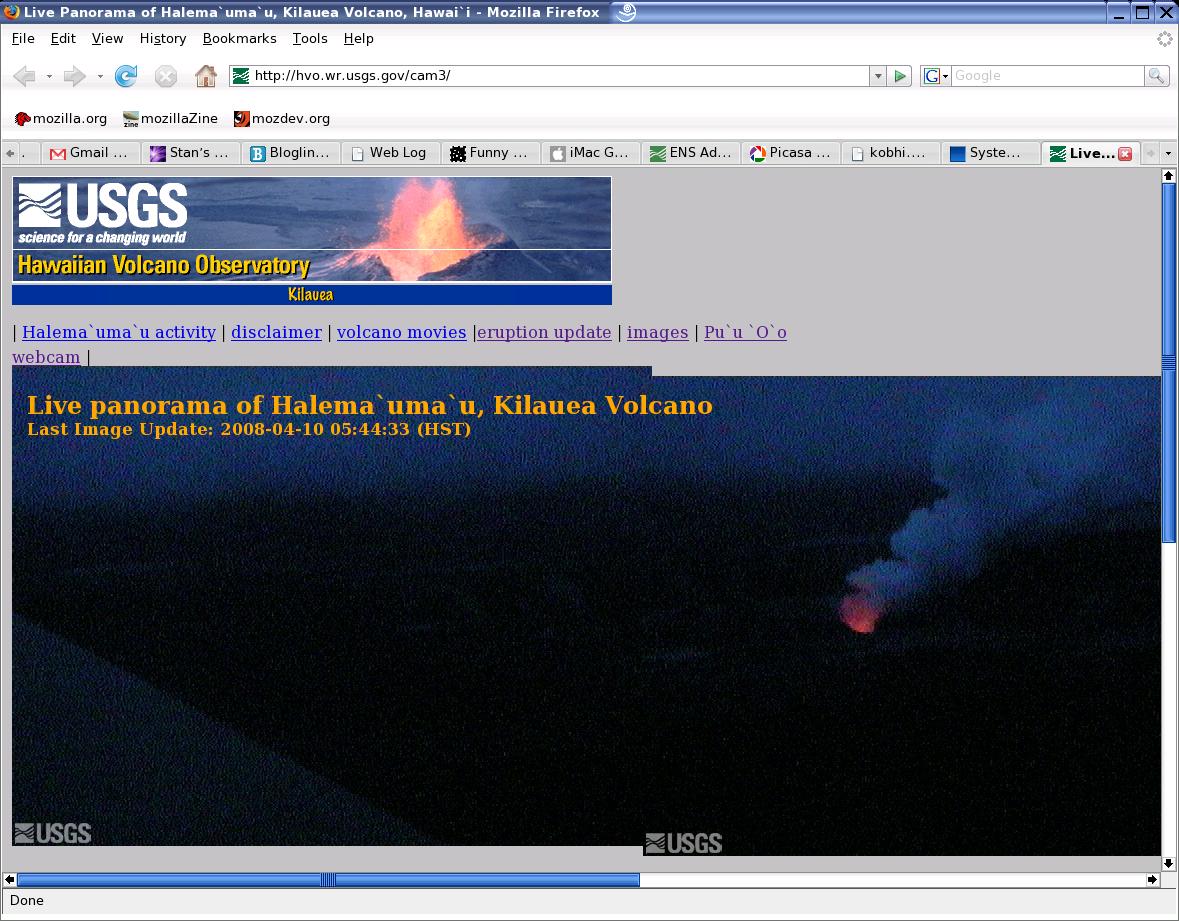Switch to the Funny tab
Viewport: 1179px width, 921px height.
[490, 153]
